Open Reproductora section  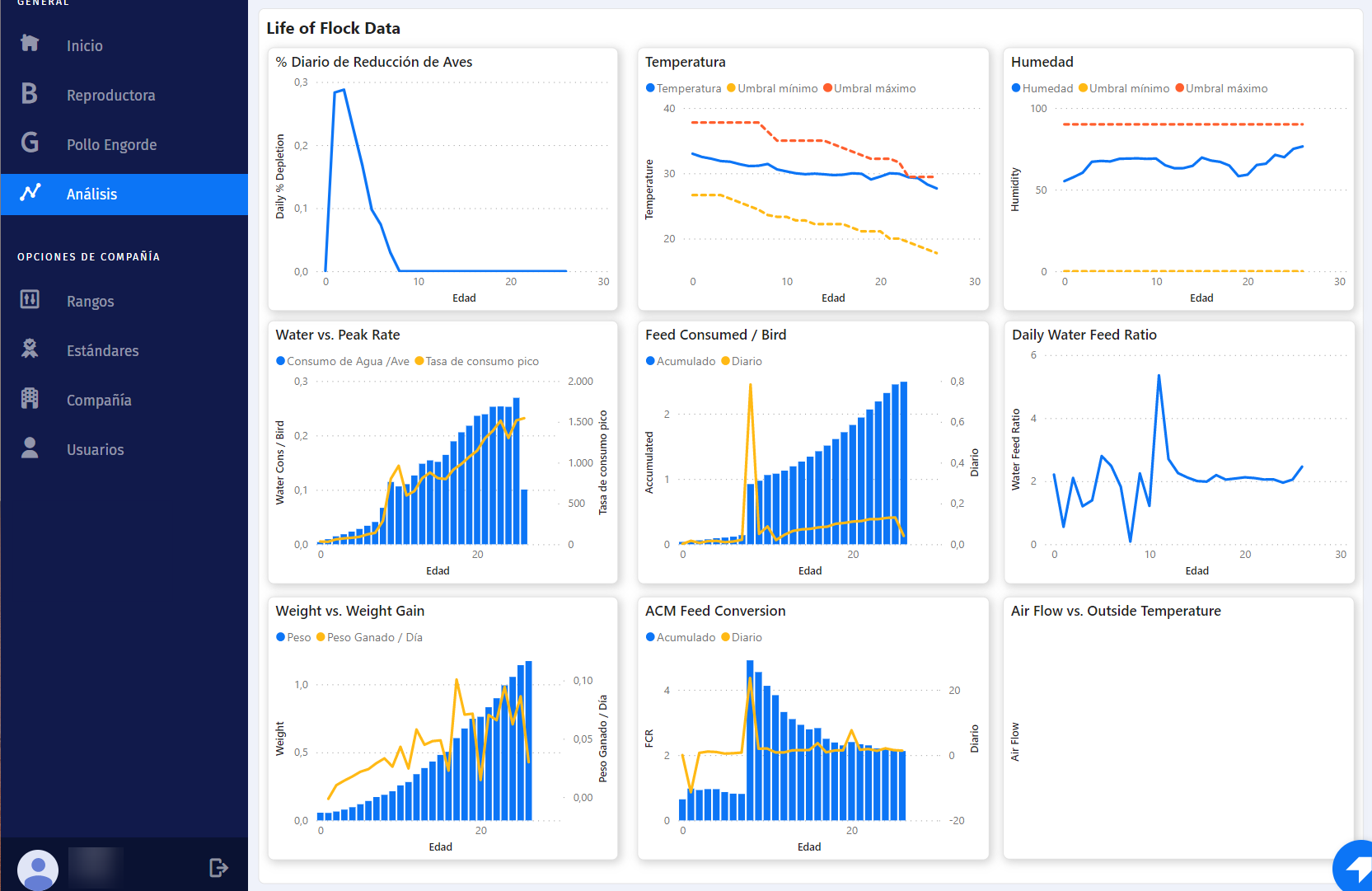[x=110, y=95]
